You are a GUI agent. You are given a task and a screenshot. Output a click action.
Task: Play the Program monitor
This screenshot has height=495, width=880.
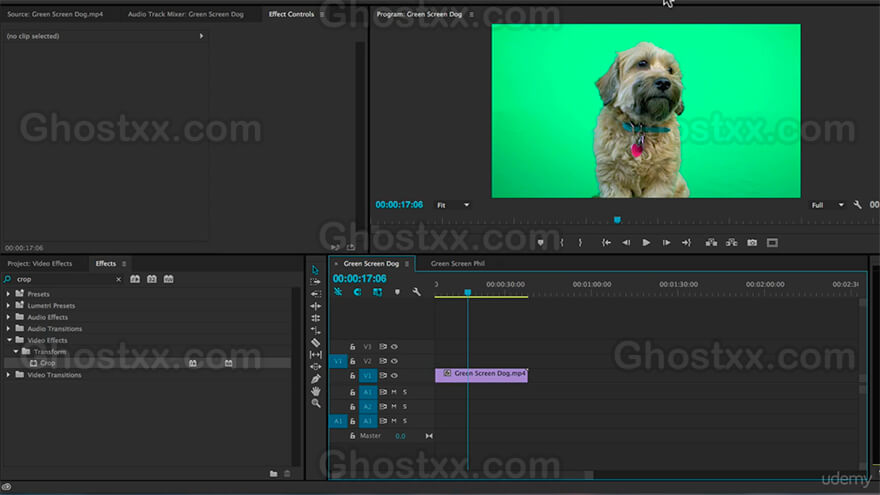click(x=646, y=242)
